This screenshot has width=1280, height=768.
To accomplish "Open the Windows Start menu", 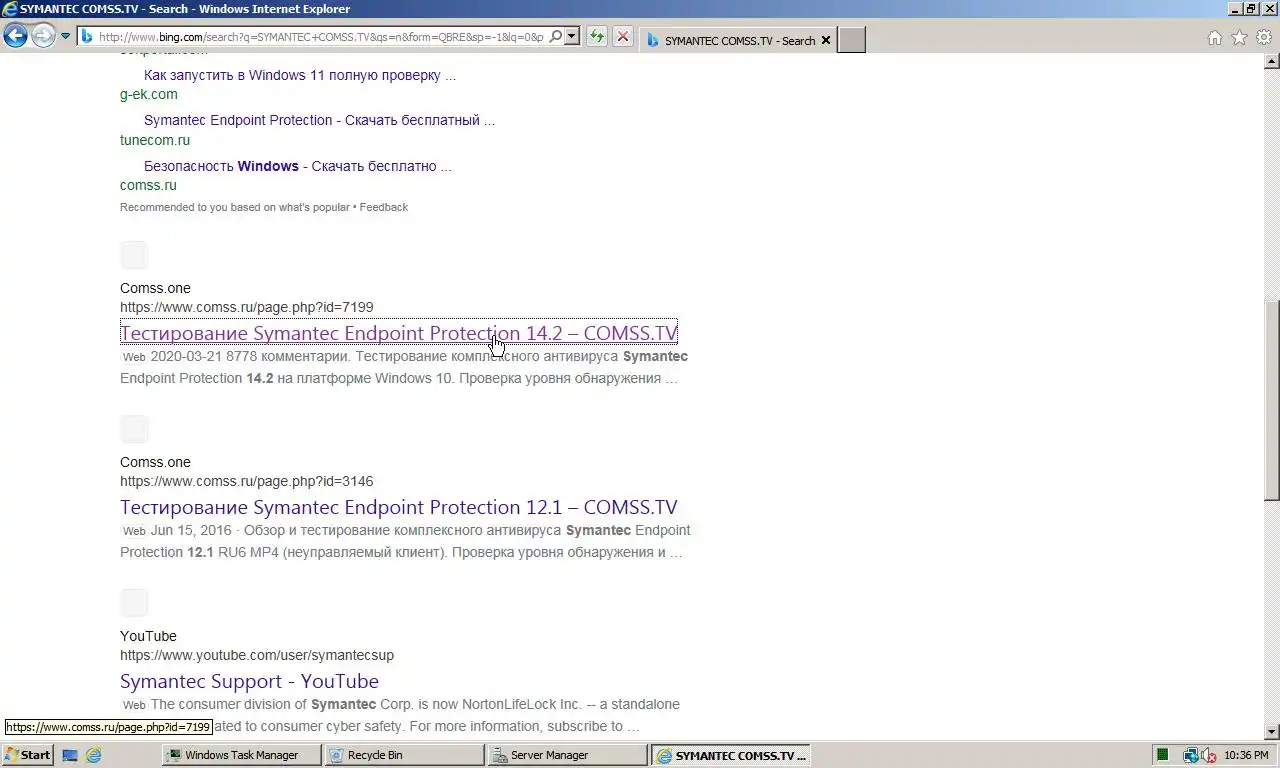I will pos(28,755).
